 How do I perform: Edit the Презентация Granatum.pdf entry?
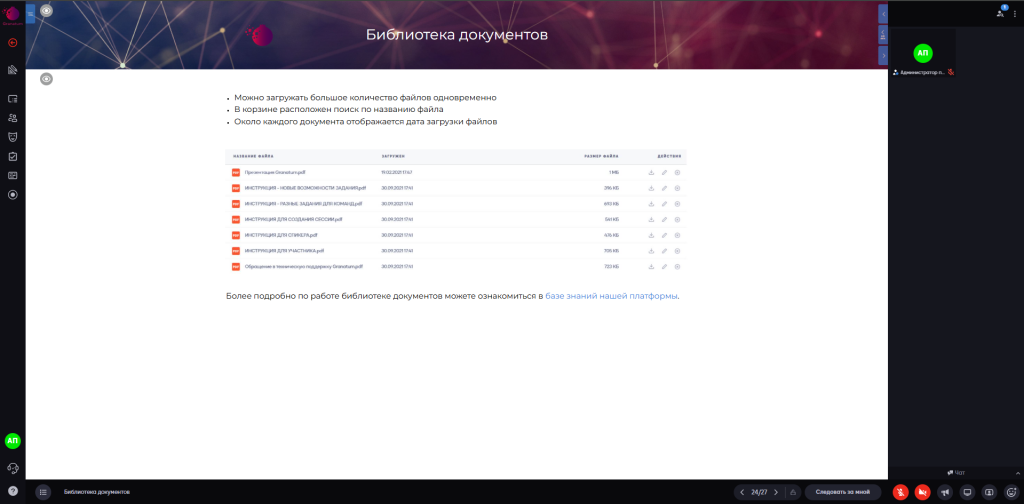click(x=664, y=172)
